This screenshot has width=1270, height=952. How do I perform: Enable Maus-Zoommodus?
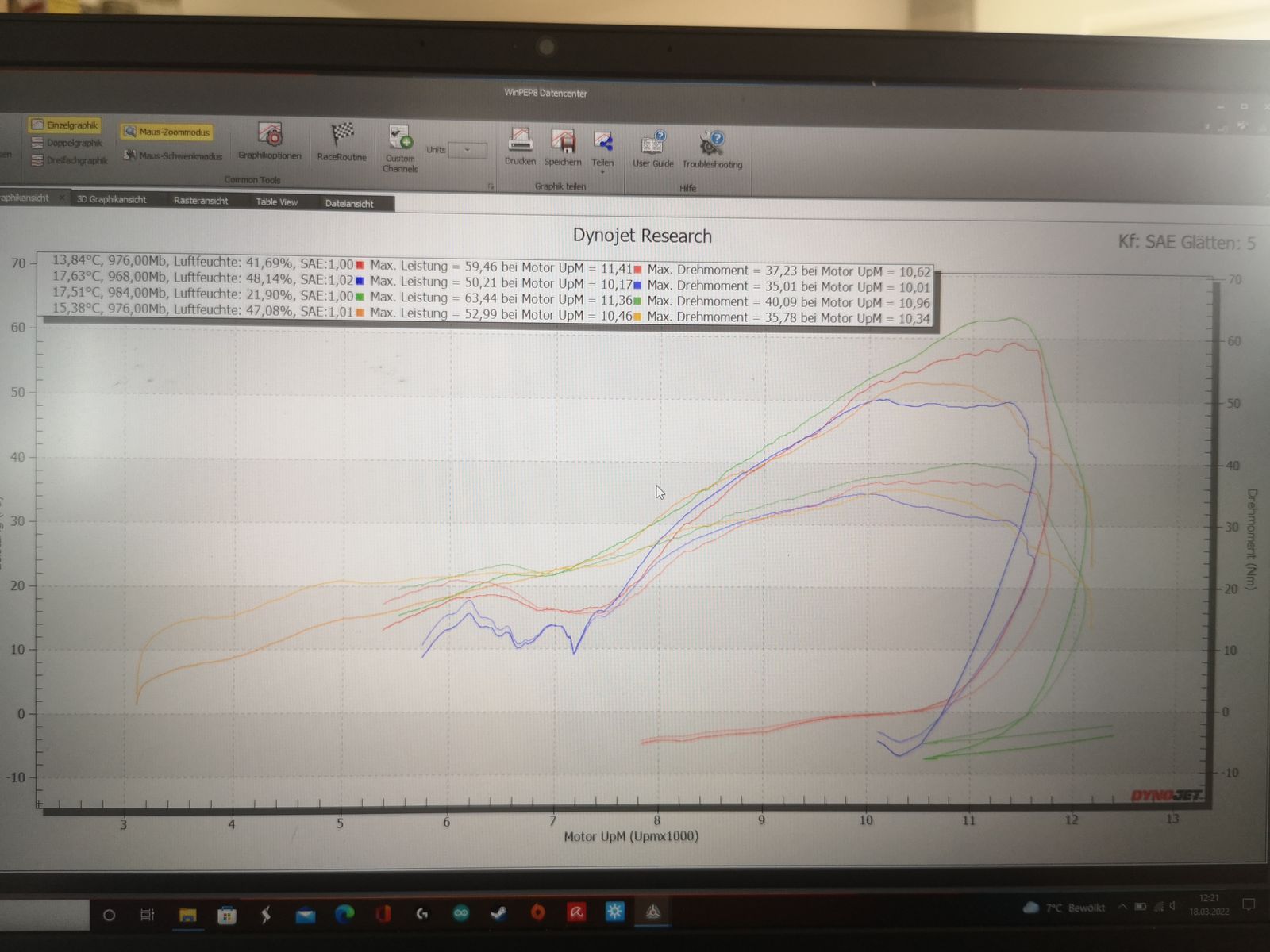click(167, 132)
